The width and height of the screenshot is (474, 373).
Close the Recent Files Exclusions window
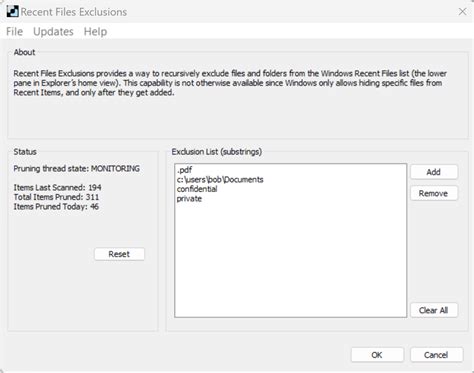coord(462,12)
